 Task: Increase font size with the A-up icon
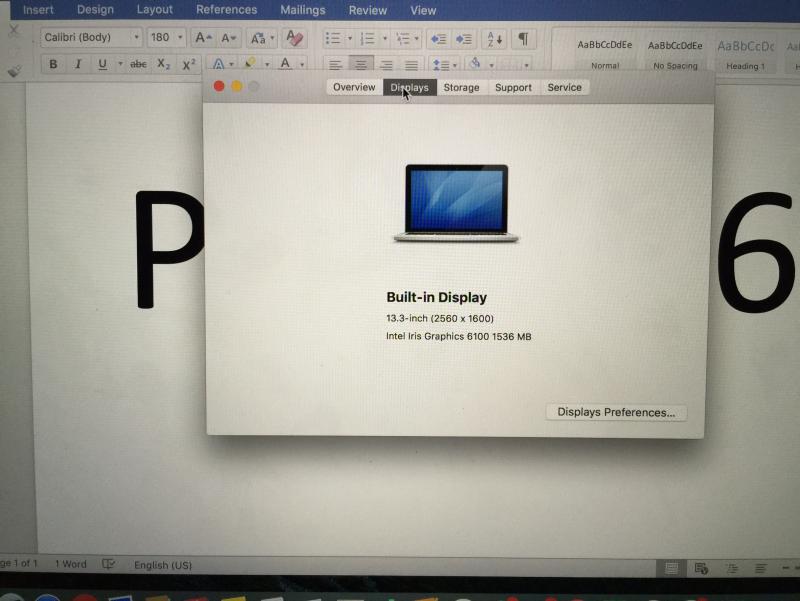click(203, 38)
